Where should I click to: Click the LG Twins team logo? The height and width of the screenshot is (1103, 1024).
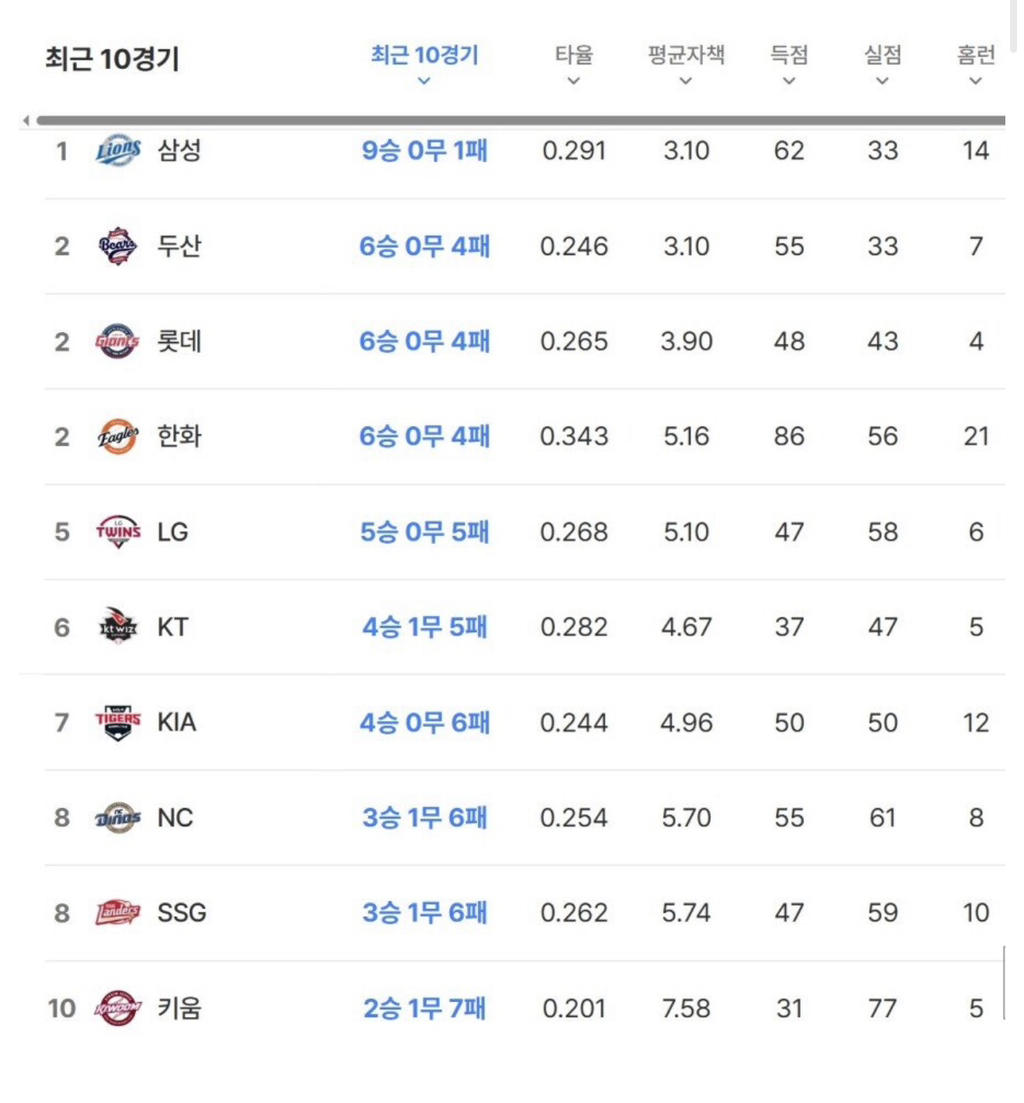118,532
